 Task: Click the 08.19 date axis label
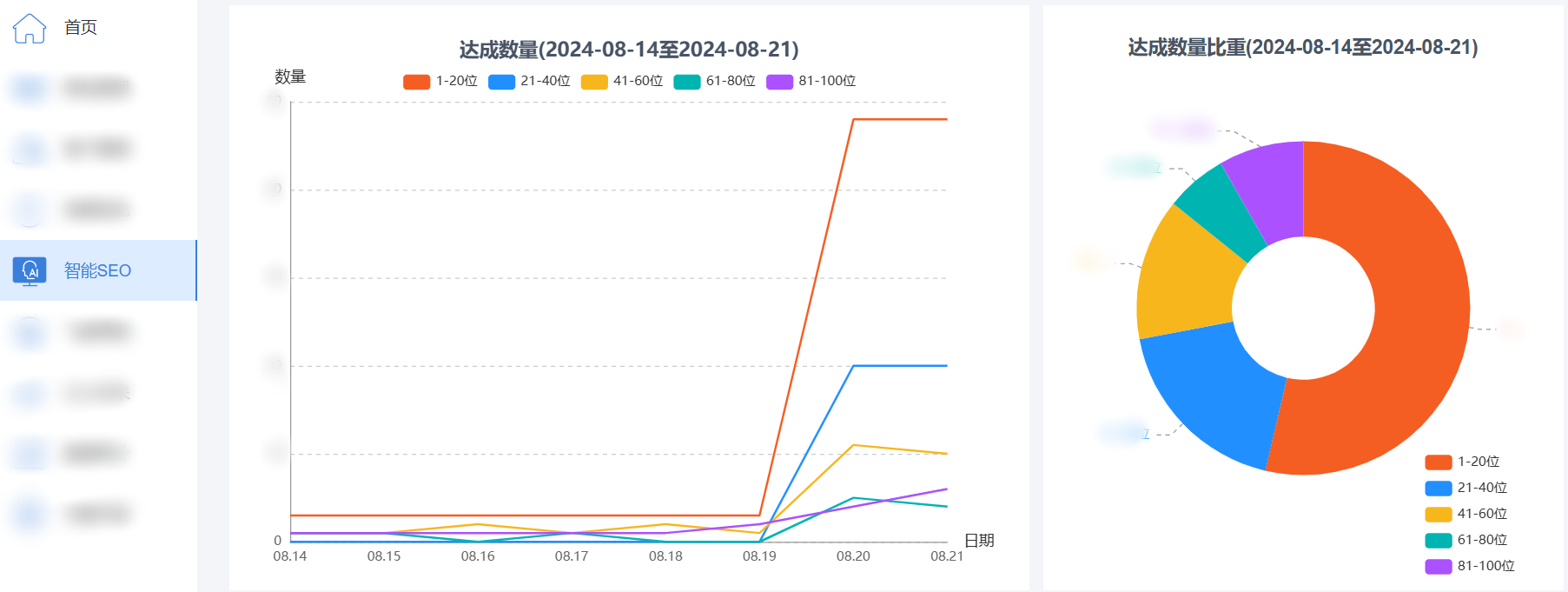point(759,556)
